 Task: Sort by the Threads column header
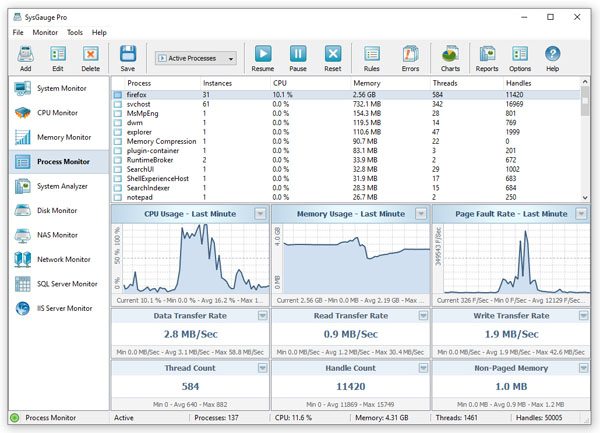466,83
